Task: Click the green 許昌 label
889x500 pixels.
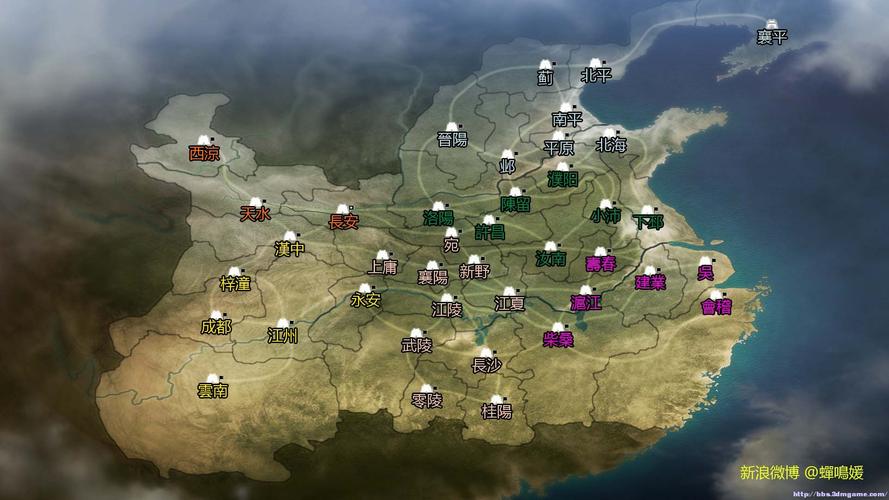Action: point(490,231)
